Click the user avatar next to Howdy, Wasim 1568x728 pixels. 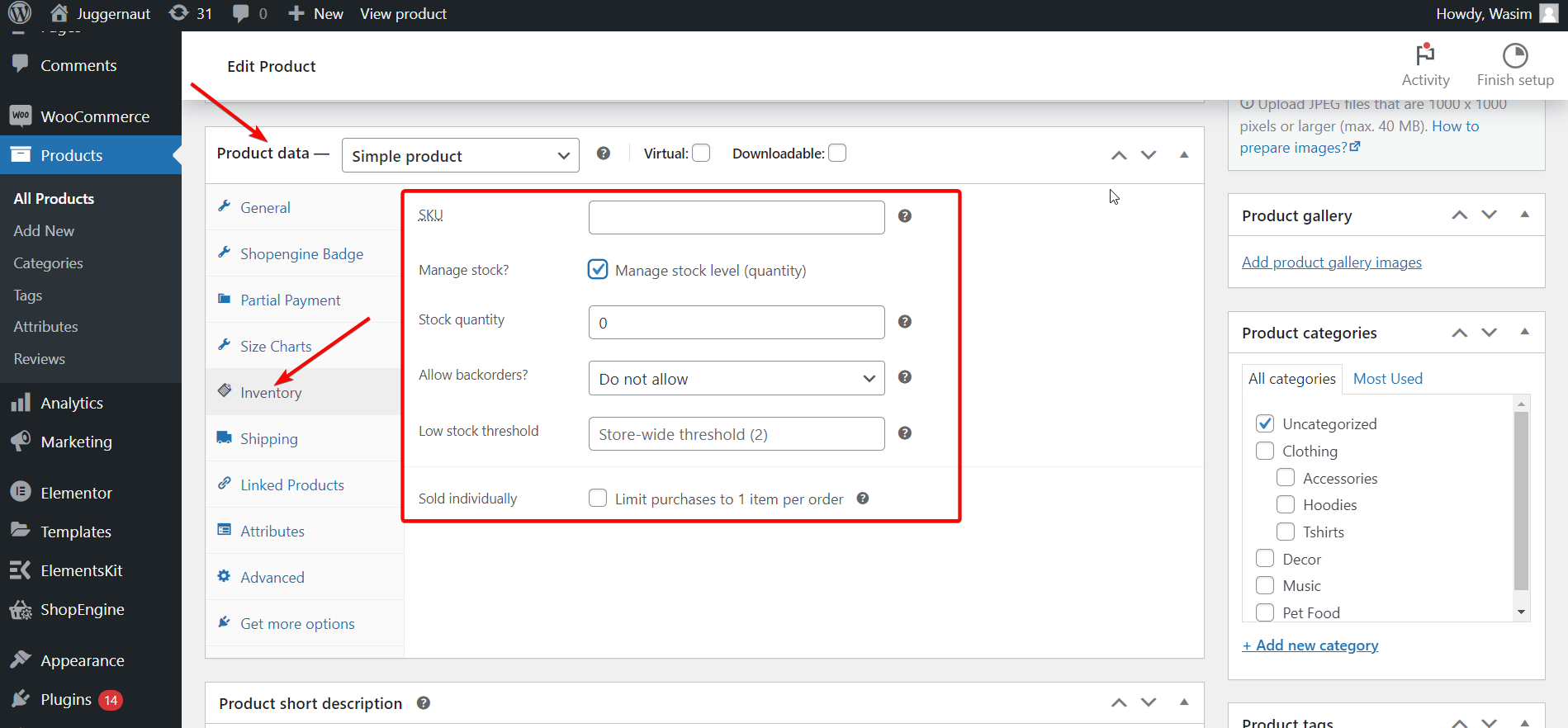[x=1549, y=13]
